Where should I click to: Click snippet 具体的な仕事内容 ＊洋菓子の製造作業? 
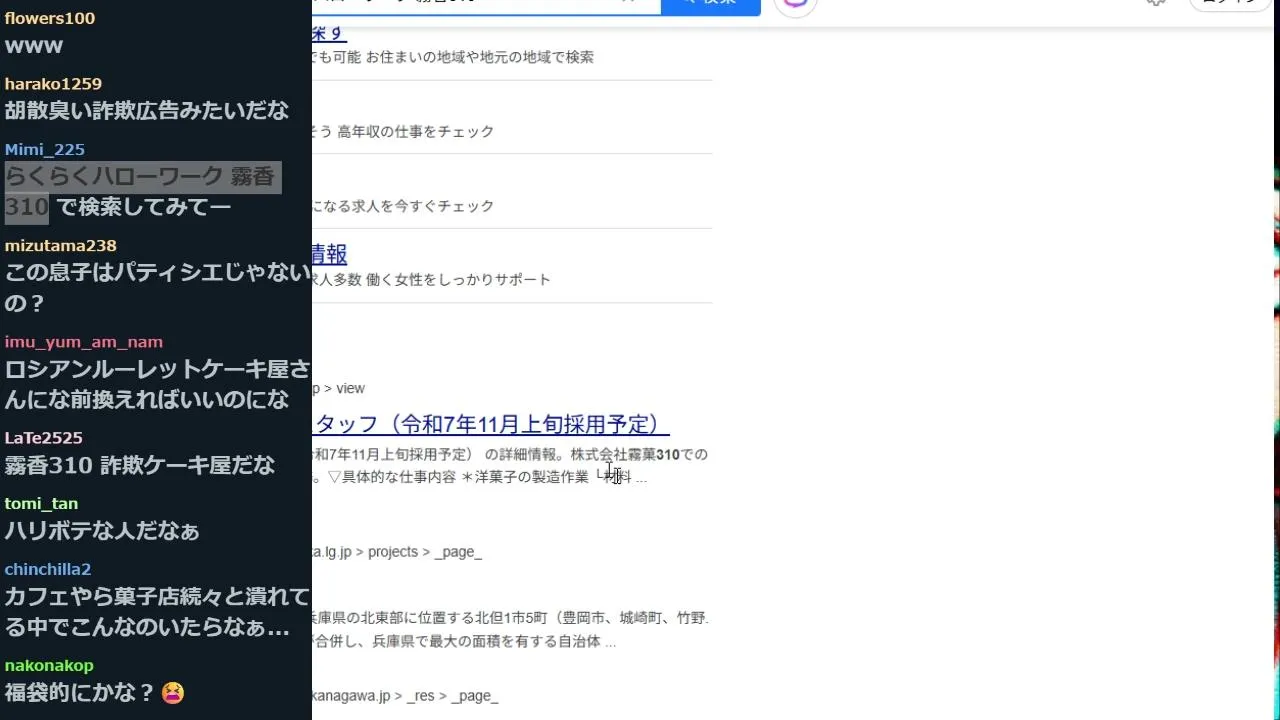click(x=466, y=477)
